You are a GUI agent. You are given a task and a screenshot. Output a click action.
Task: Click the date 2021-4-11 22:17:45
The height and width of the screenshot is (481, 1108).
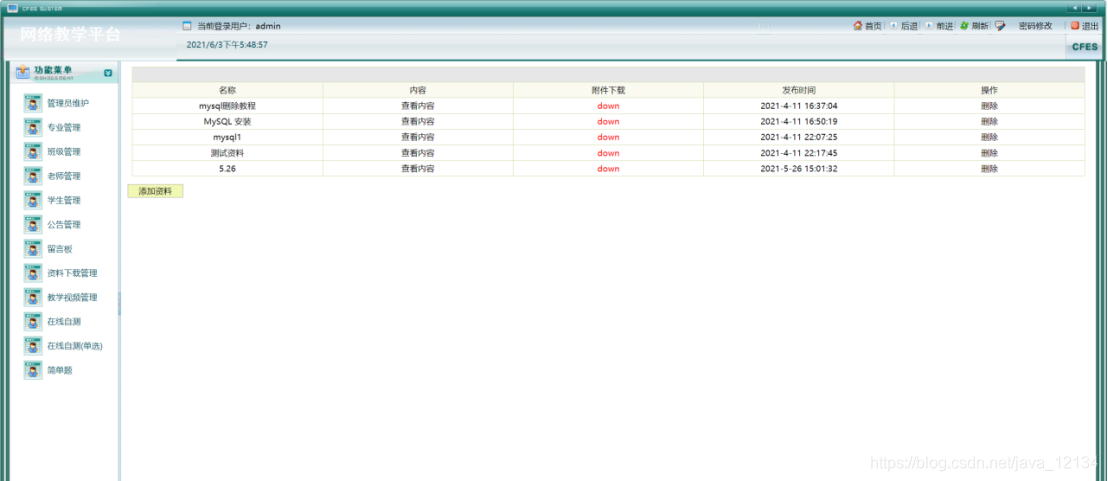coord(798,153)
